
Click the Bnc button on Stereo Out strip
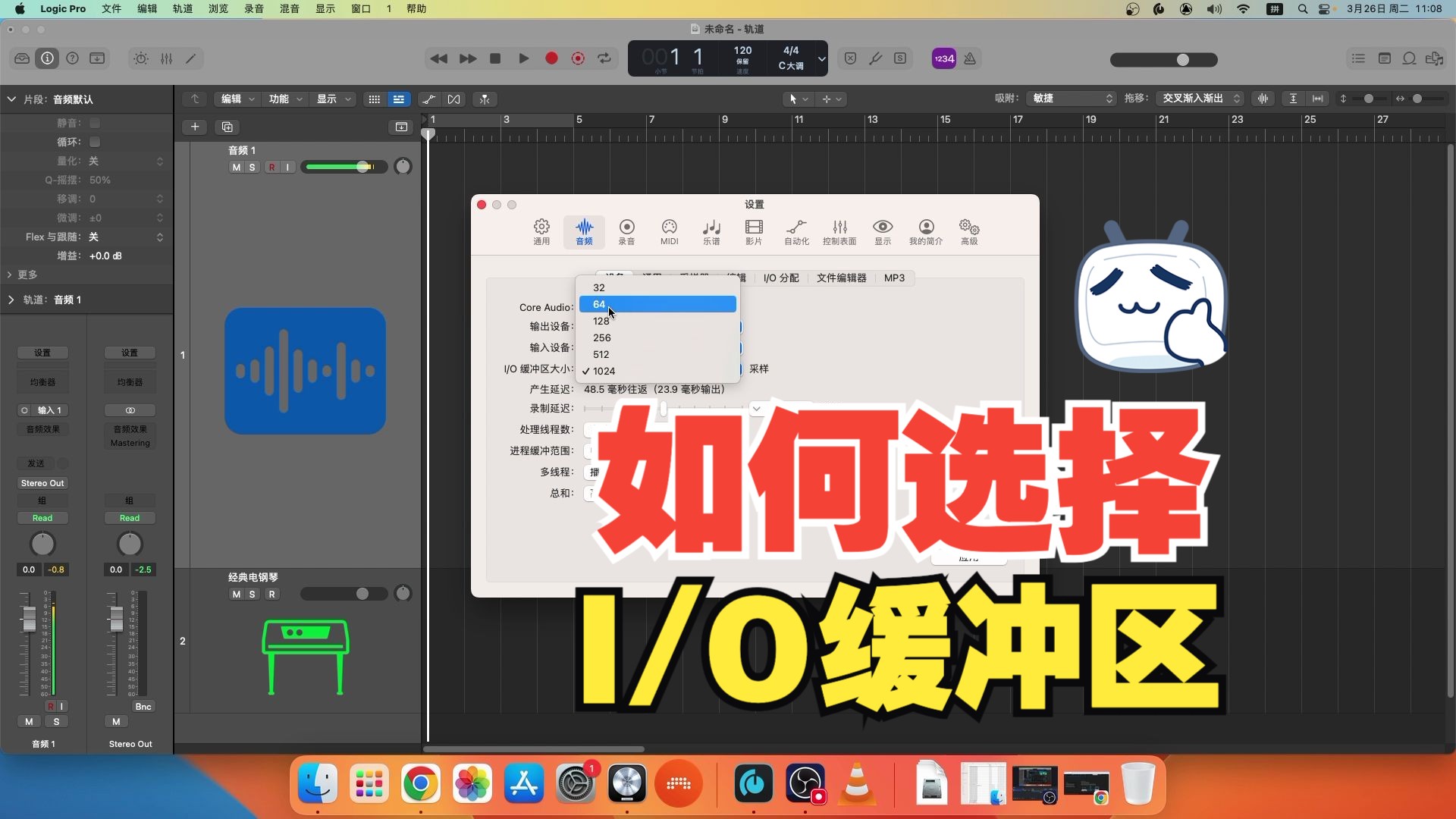pos(143,707)
